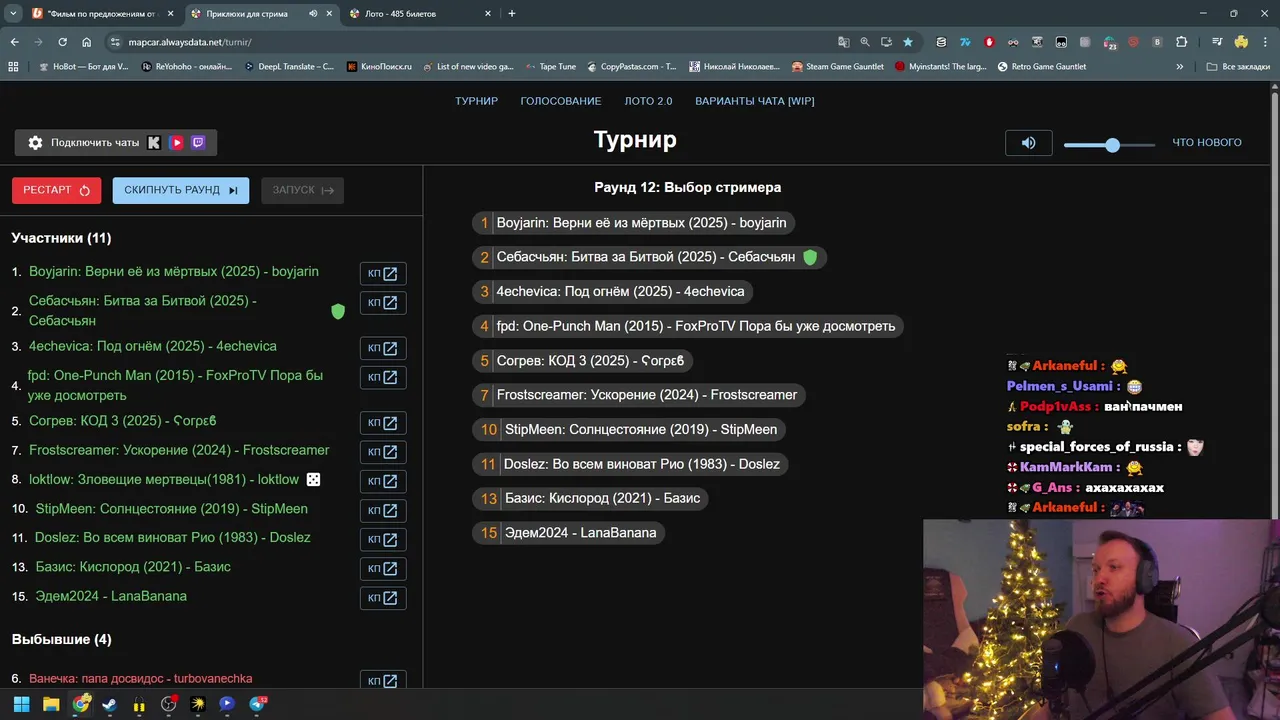
Task: Adjust the volume slider
Action: 1109,145
